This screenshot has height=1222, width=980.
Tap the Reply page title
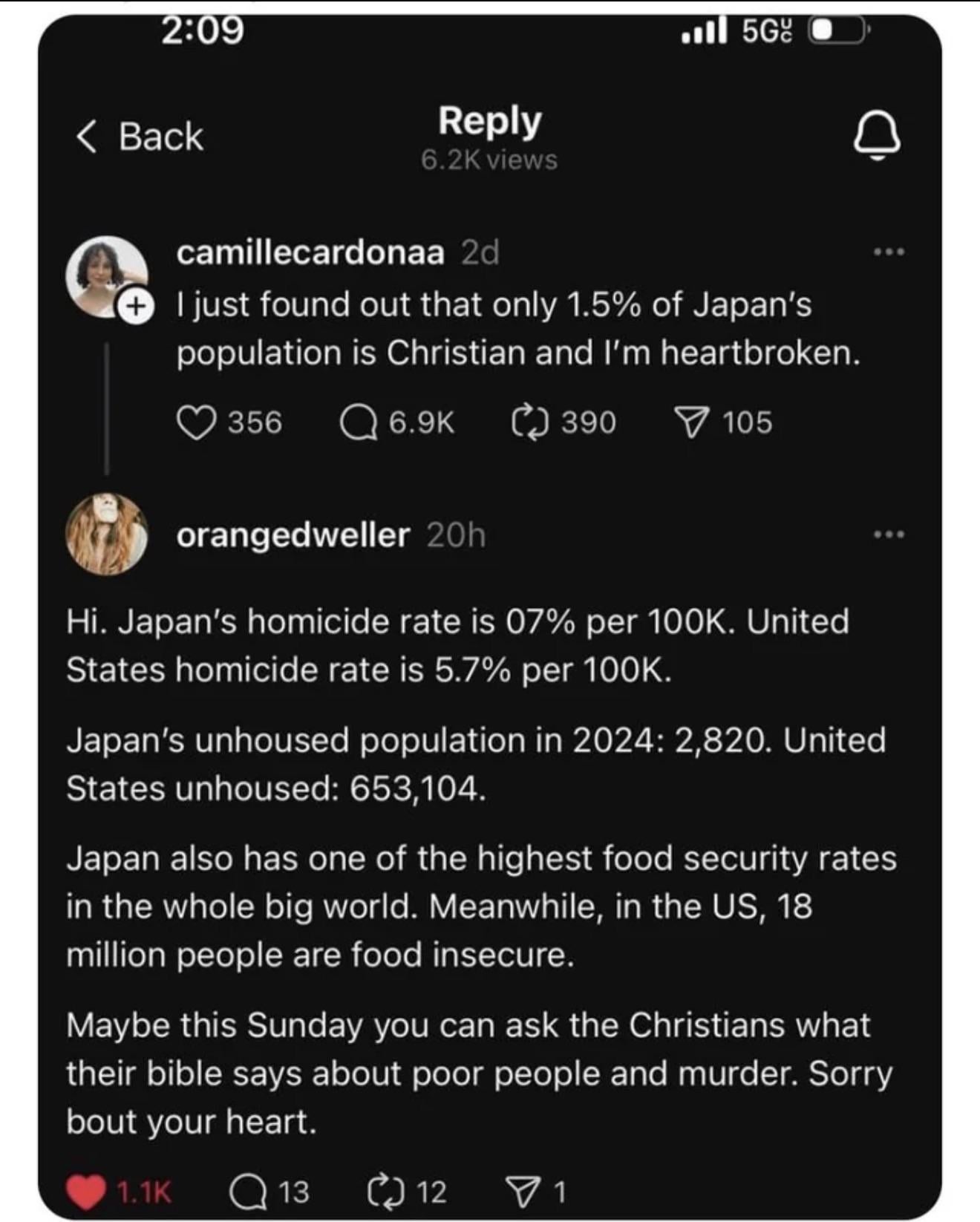489,121
